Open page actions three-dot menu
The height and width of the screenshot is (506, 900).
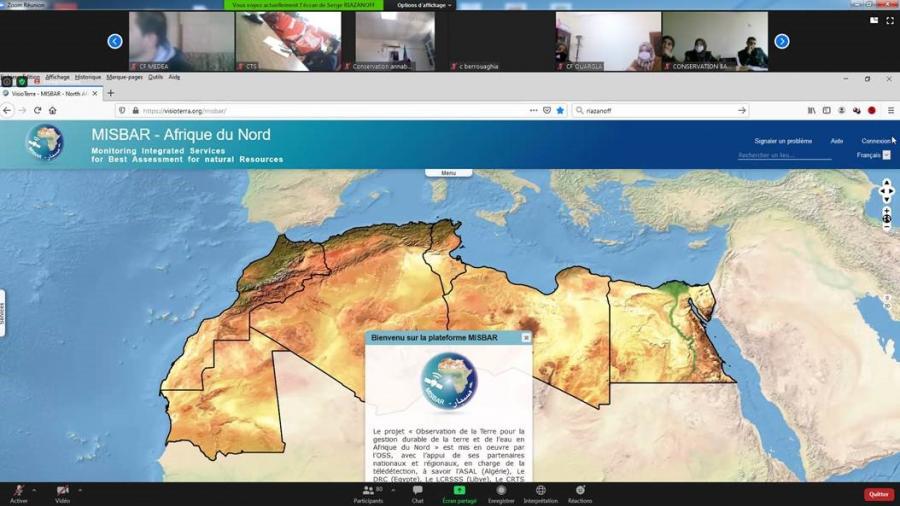[534, 110]
